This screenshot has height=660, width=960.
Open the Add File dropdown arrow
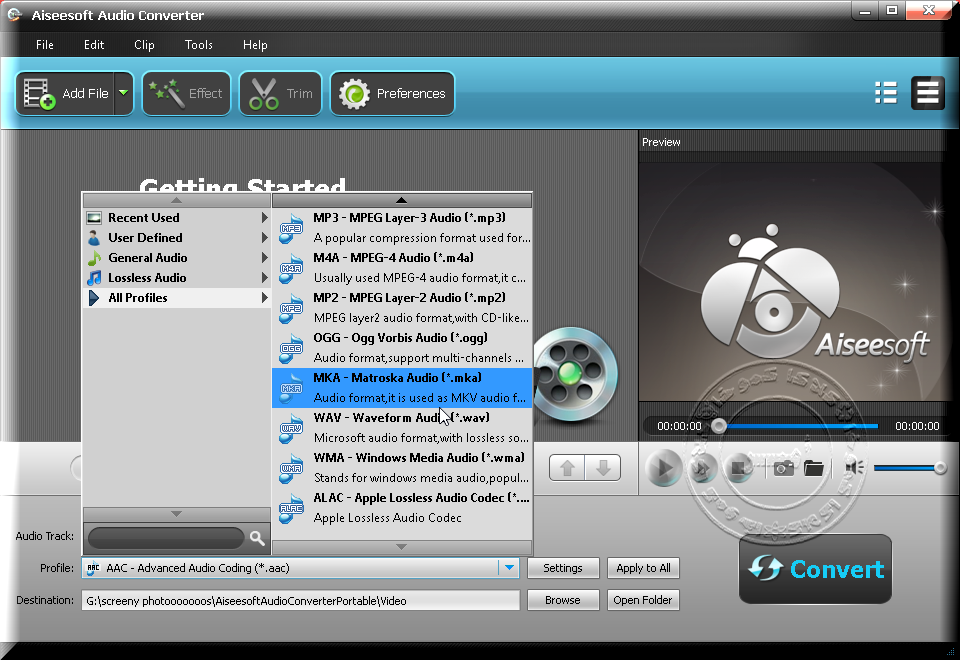click(x=124, y=93)
